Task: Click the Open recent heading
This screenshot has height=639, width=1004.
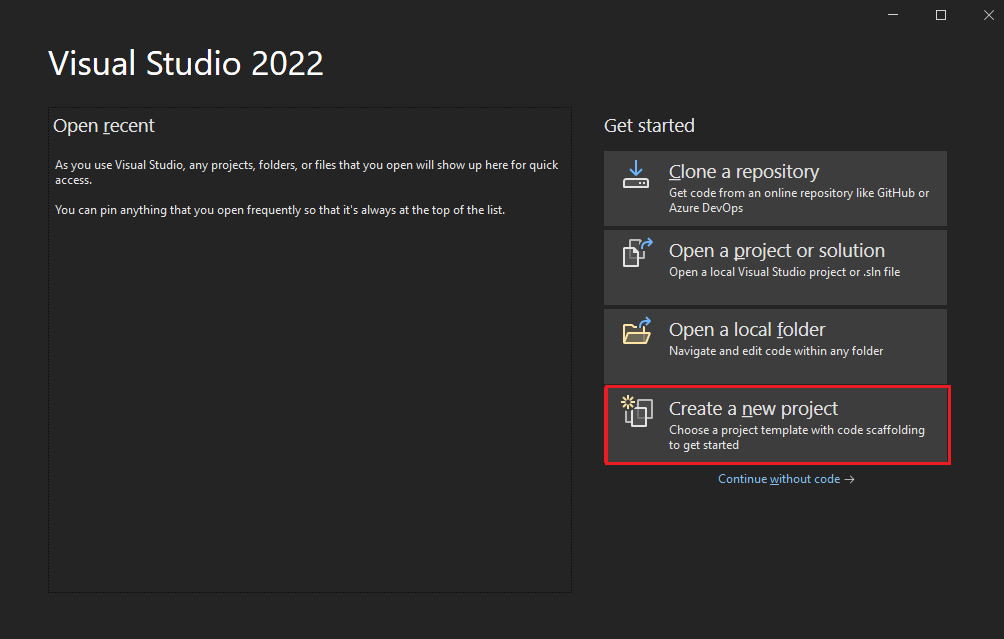Action: click(x=104, y=125)
